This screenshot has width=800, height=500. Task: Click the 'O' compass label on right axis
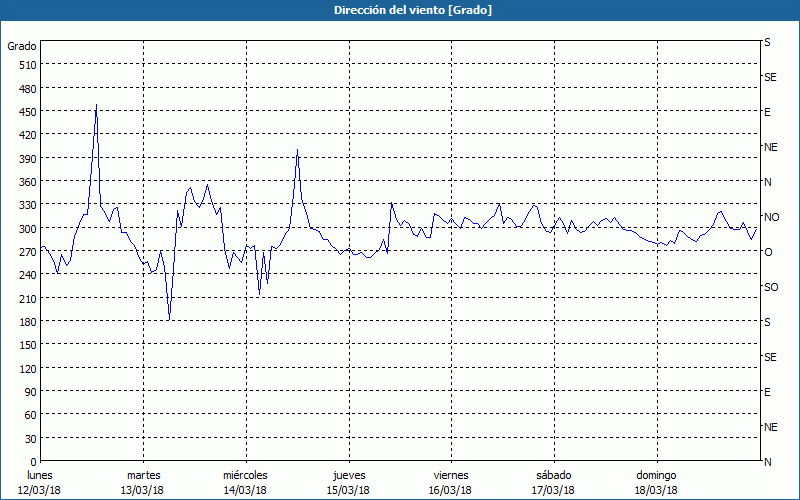768,252
